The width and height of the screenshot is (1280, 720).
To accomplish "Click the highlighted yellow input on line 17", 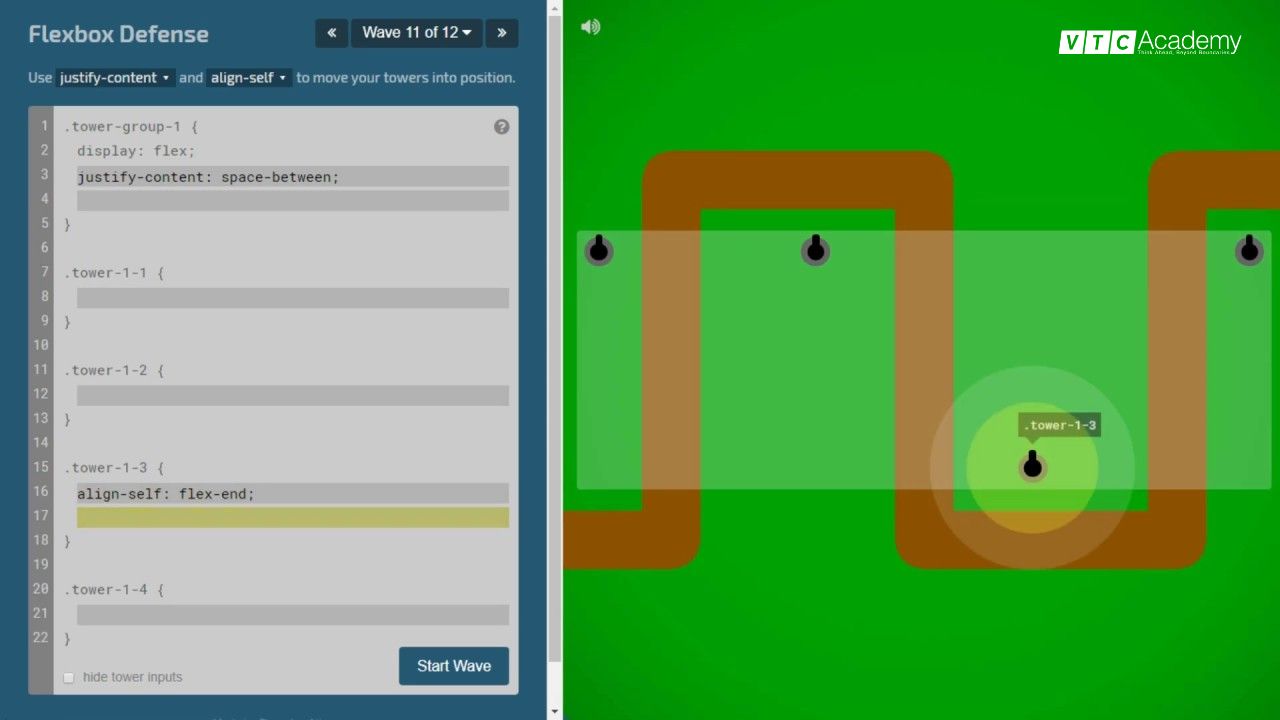I will [292, 517].
